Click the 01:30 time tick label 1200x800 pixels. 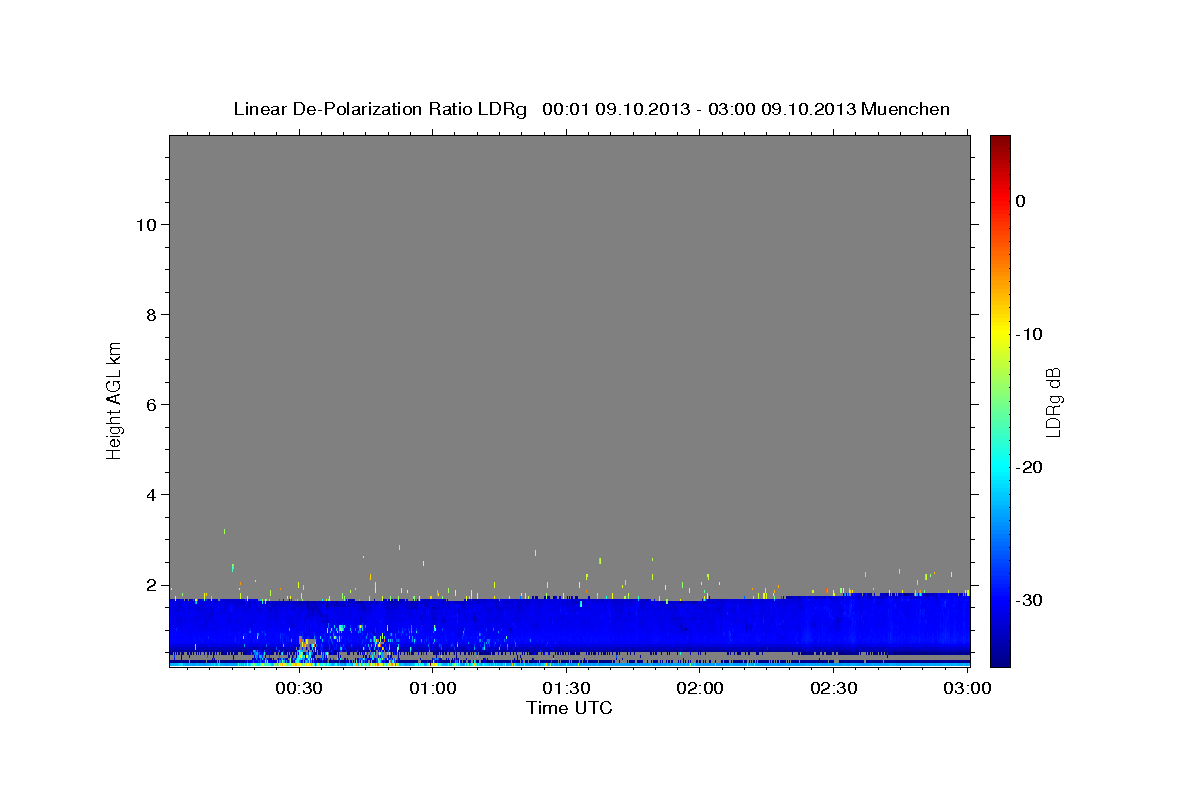click(x=566, y=689)
